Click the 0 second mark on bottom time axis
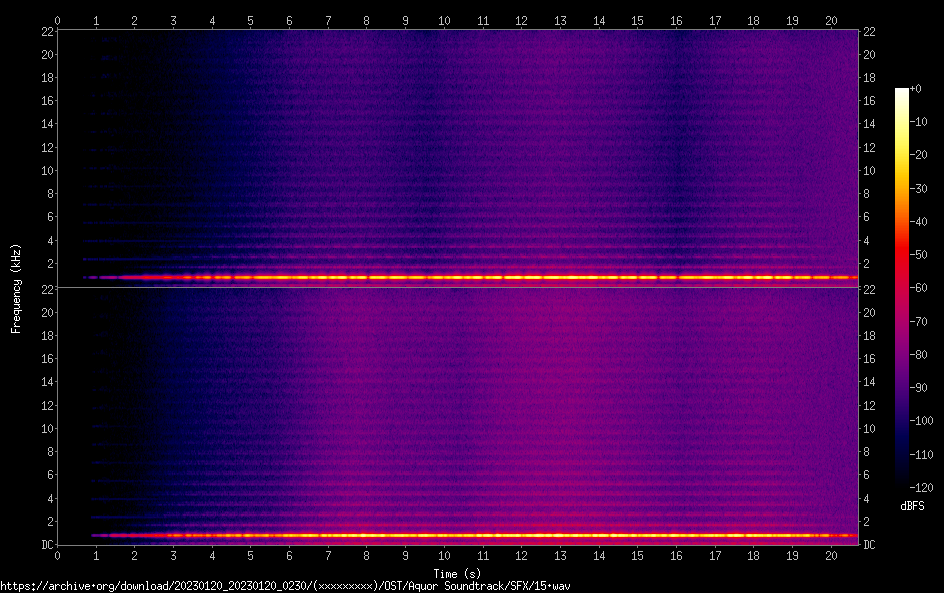The image size is (944, 593). 57,555
